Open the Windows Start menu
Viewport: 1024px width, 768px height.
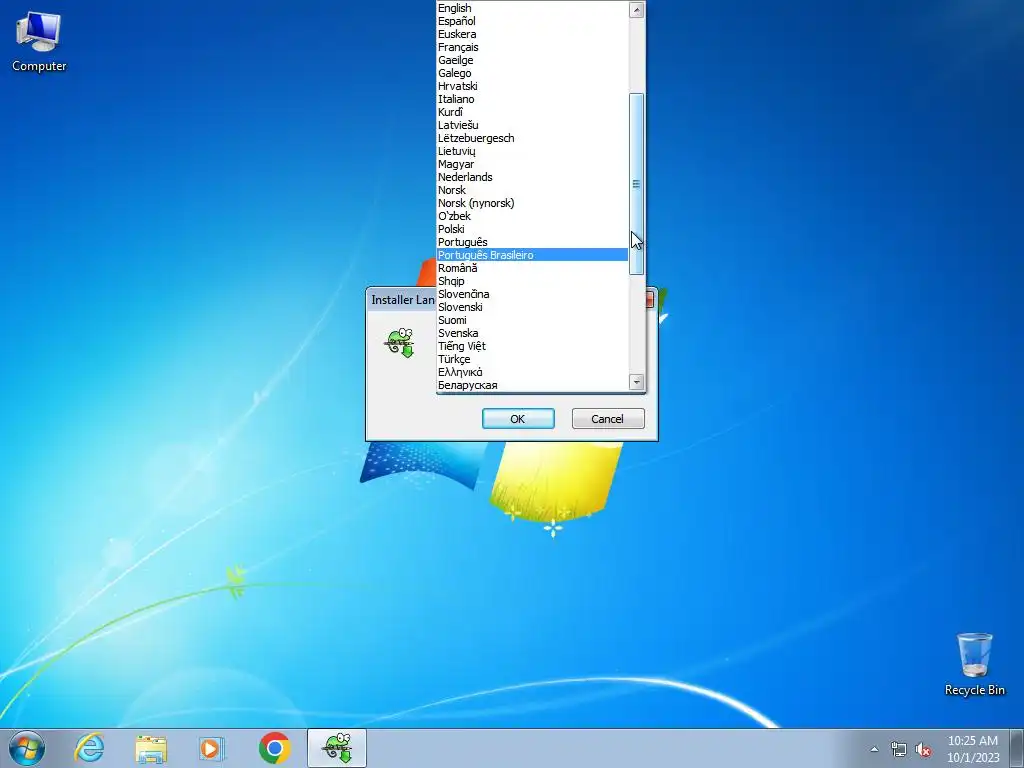pos(27,748)
